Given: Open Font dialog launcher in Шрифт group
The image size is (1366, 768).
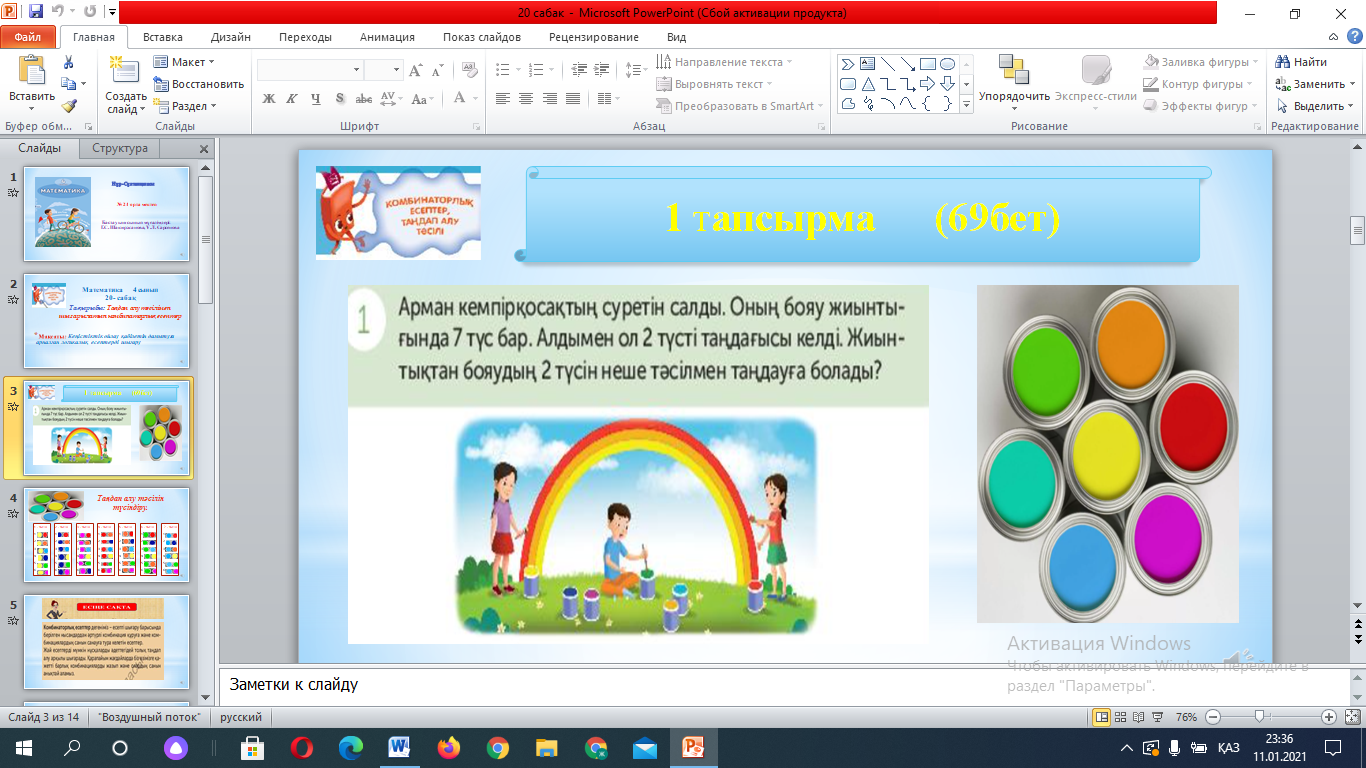Looking at the screenshot, I should point(478,127).
